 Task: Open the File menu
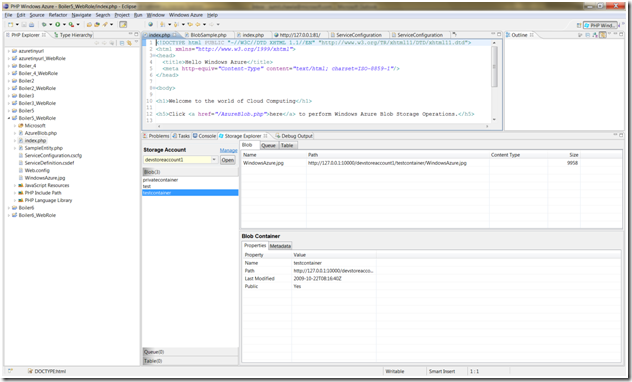click(8, 15)
